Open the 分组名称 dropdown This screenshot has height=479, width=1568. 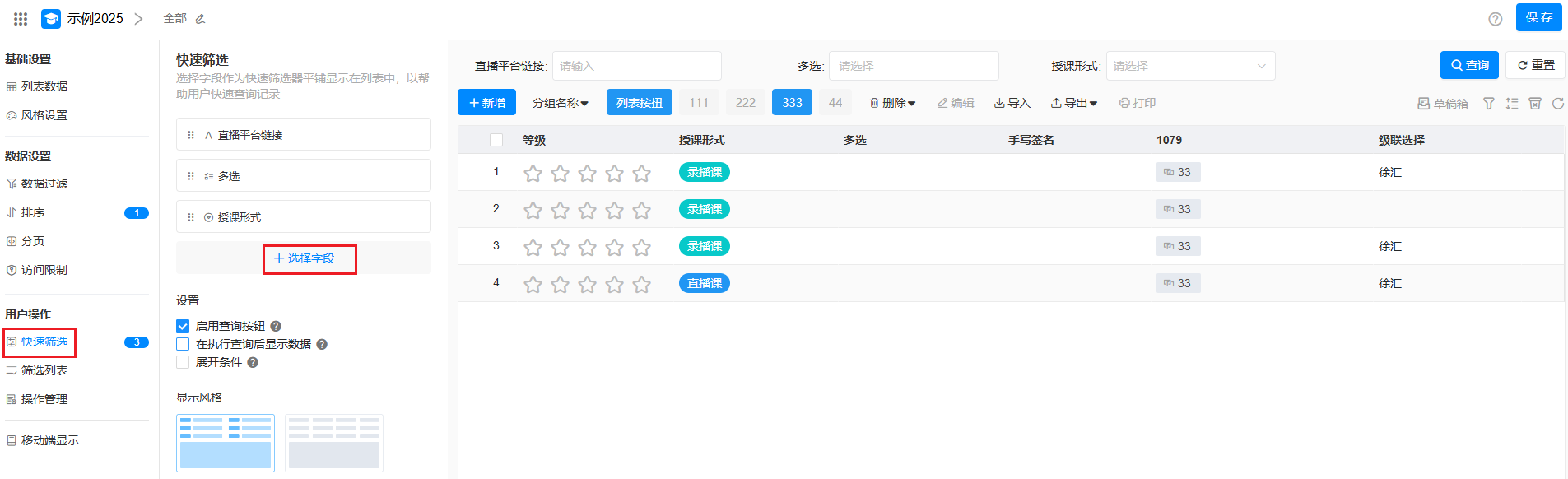click(560, 103)
